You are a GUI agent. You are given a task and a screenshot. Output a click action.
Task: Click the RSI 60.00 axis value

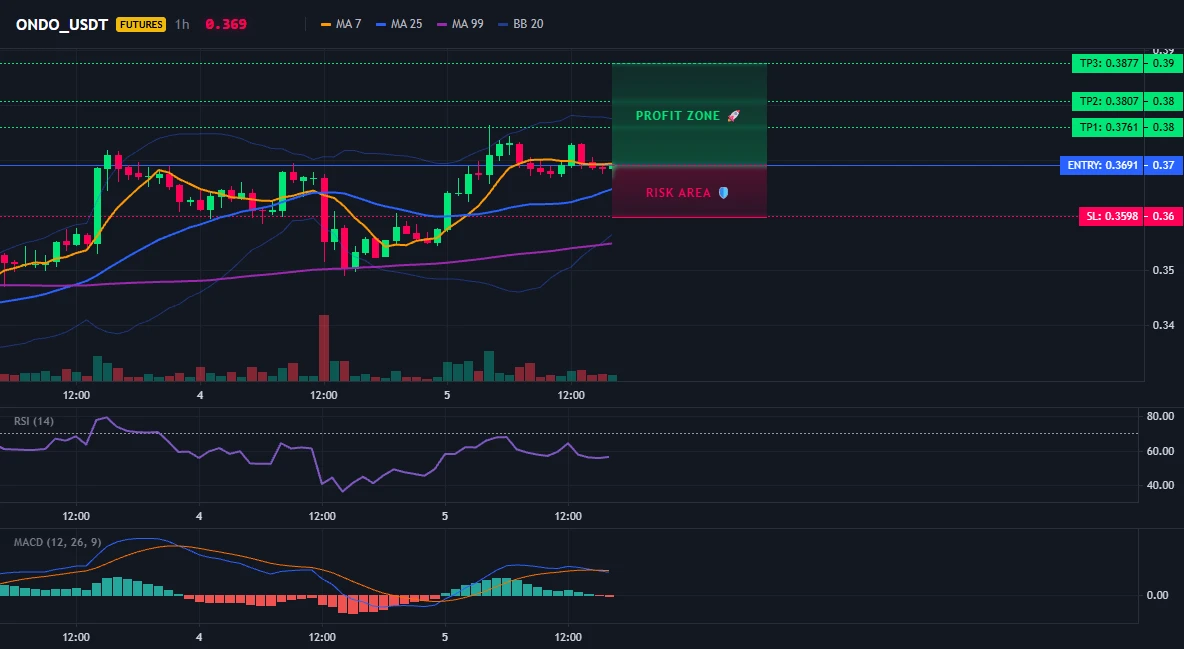(1160, 451)
